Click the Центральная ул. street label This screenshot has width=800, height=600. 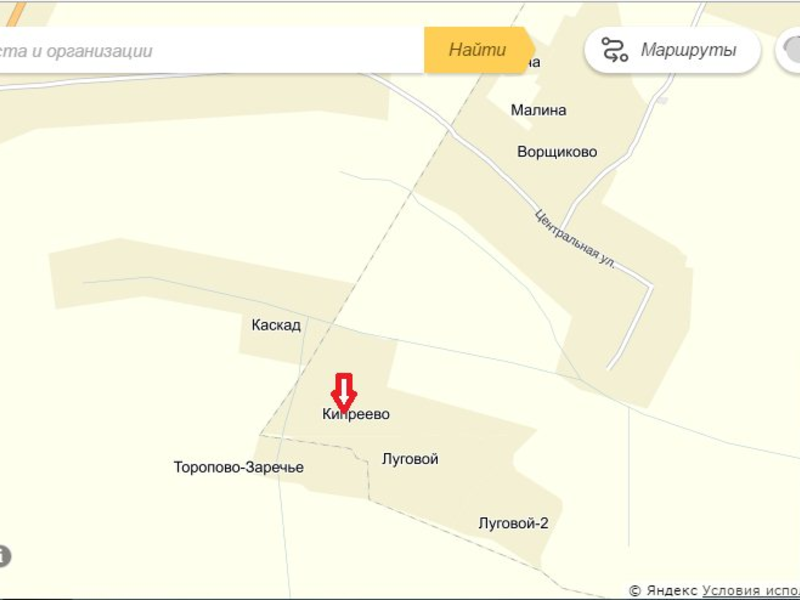click(575, 239)
